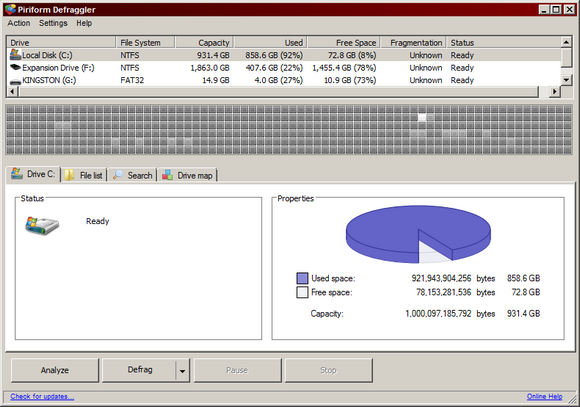580x407 pixels.
Task: Click the Pause button
Action: (x=237, y=370)
